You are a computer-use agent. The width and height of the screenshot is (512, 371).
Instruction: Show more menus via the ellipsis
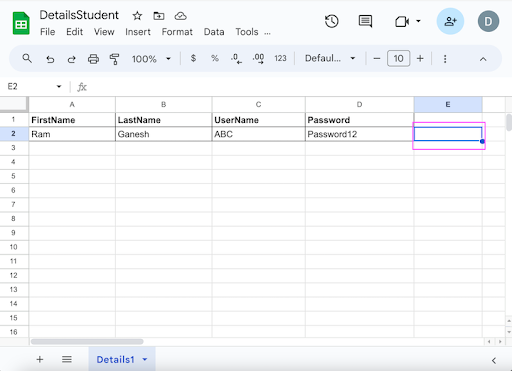pyautogui.click(x=267, y=33)
